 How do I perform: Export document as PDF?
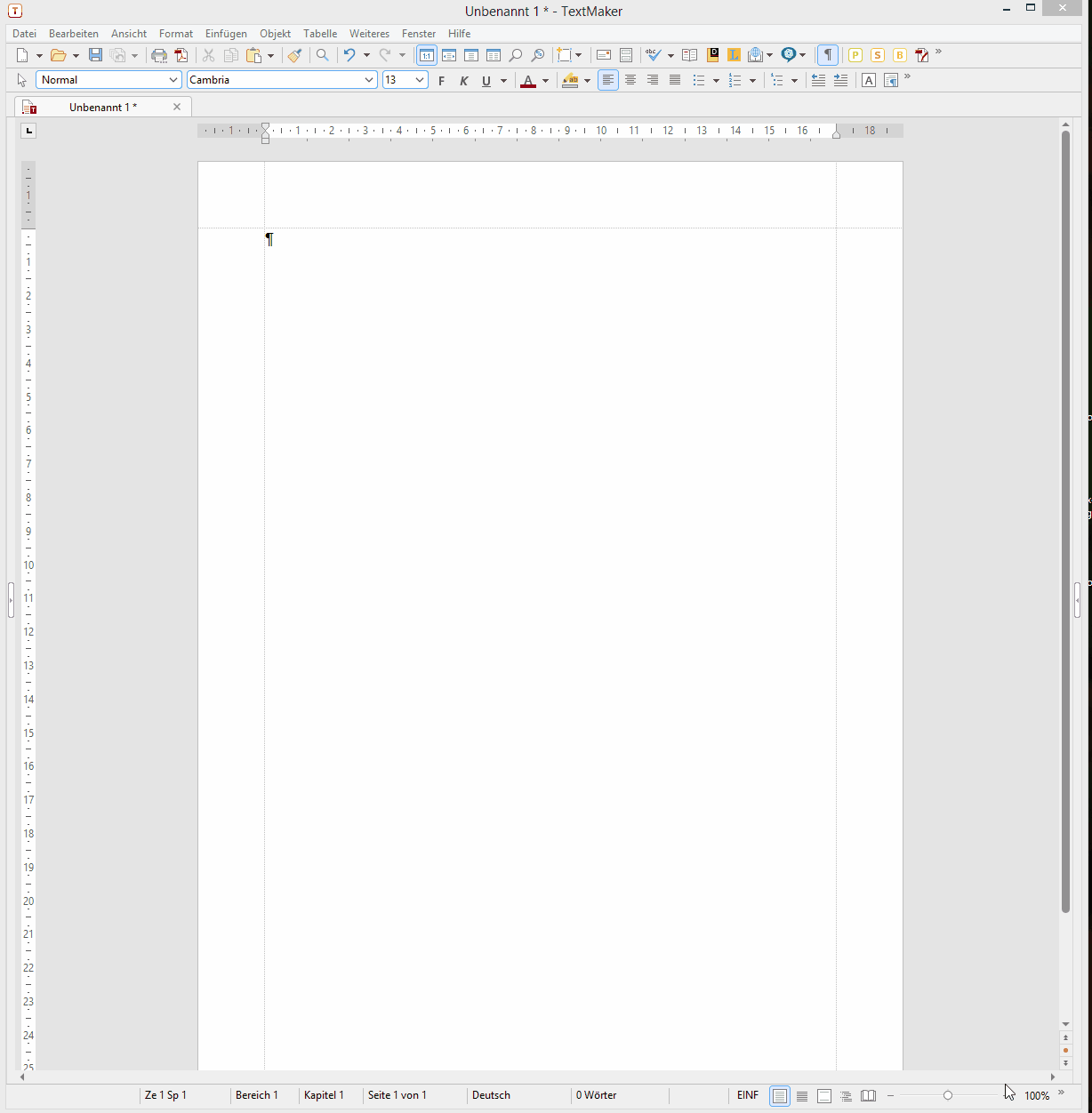[x=181, y=55]
